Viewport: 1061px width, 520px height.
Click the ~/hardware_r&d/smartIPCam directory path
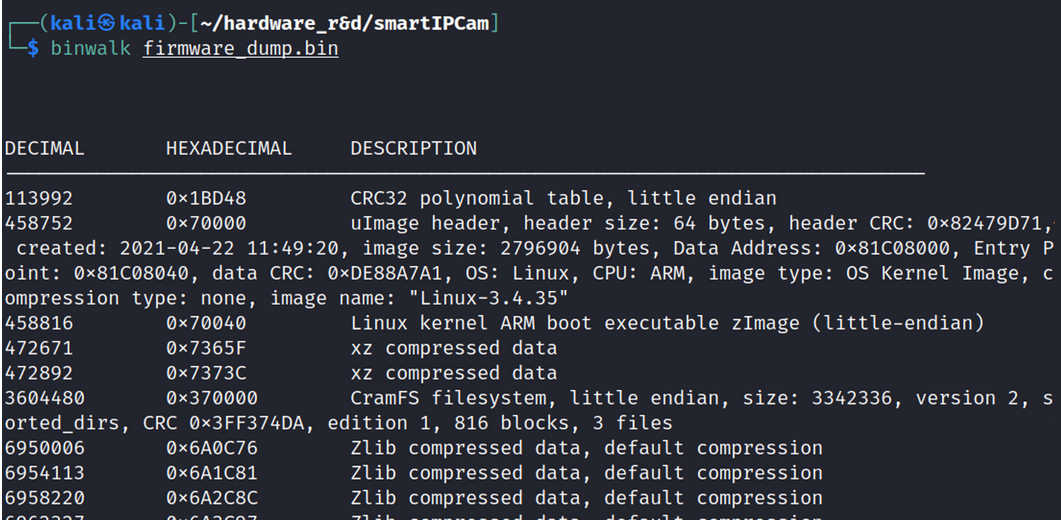tap(364, 23)
